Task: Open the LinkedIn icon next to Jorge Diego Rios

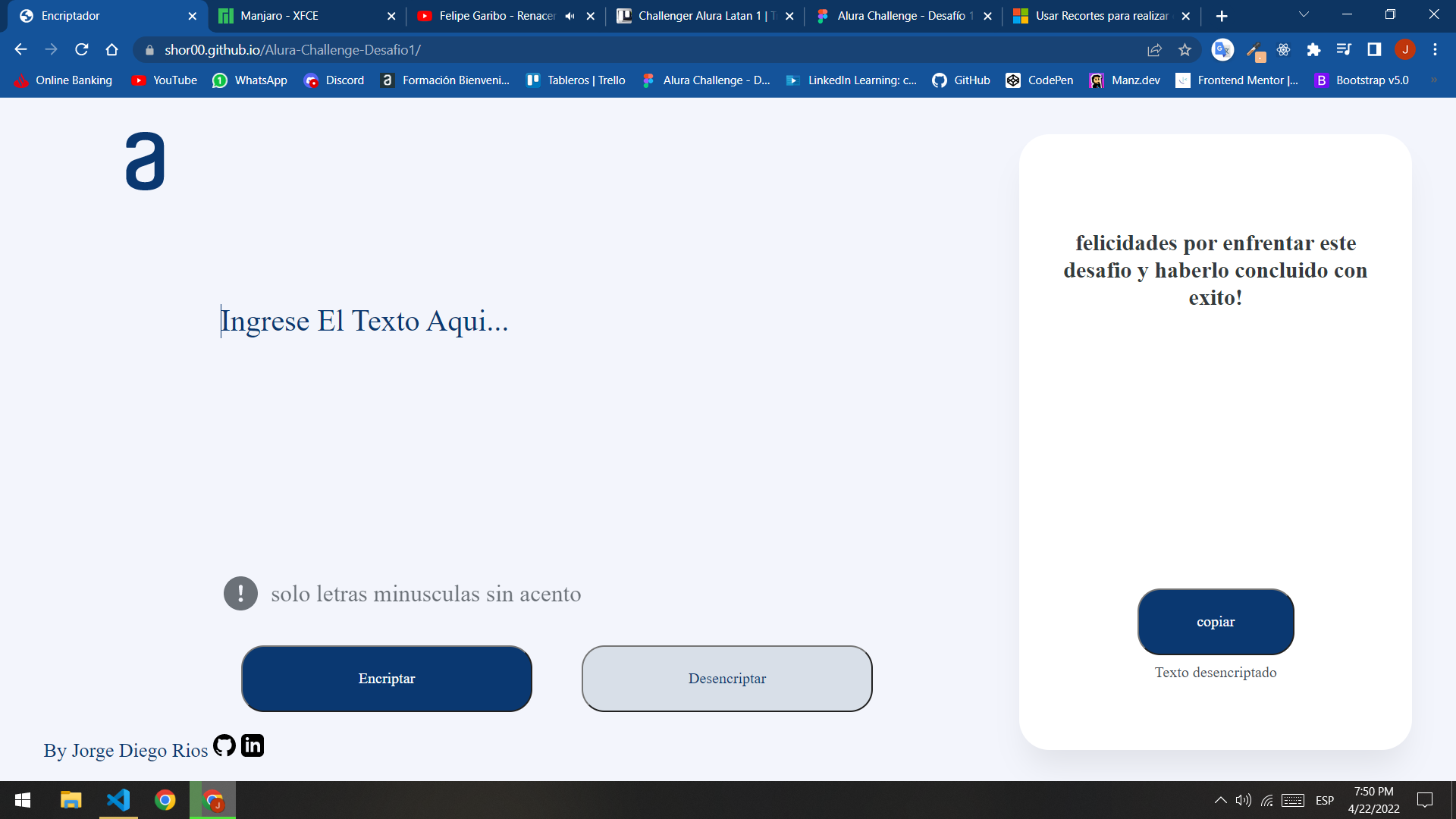Action: click(x=253, y=745)
